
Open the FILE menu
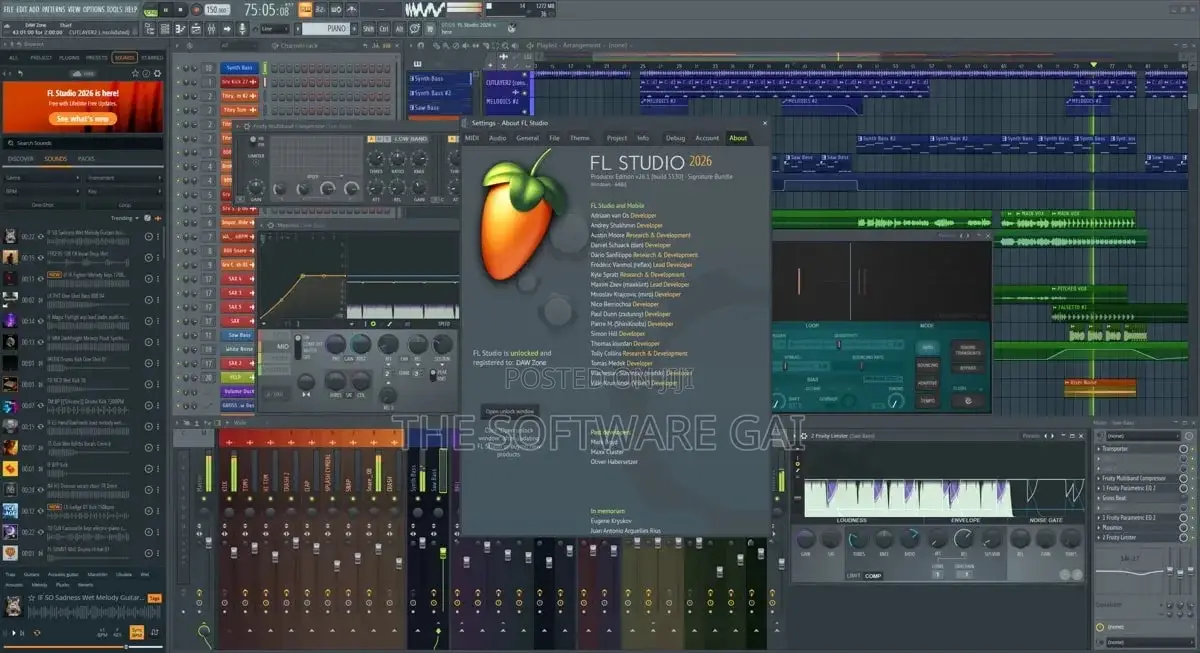click(7, 9)
